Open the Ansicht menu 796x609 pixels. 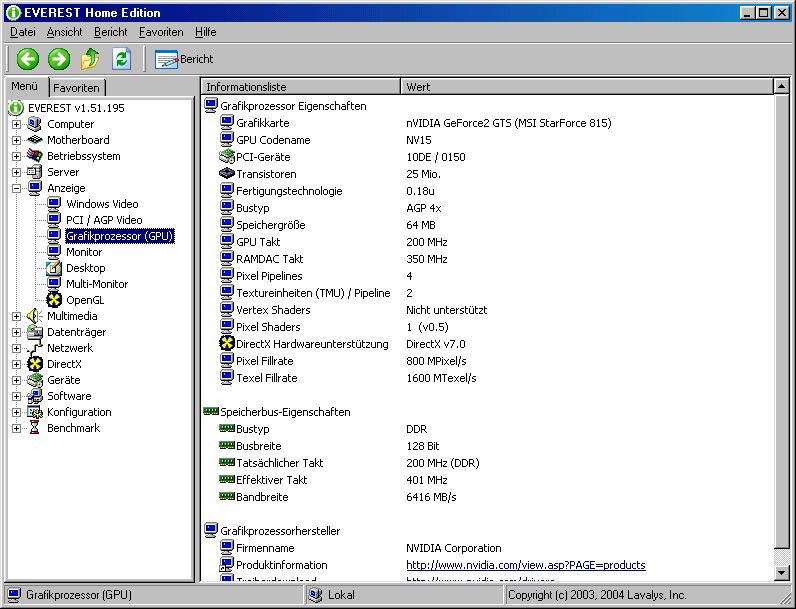64,32
